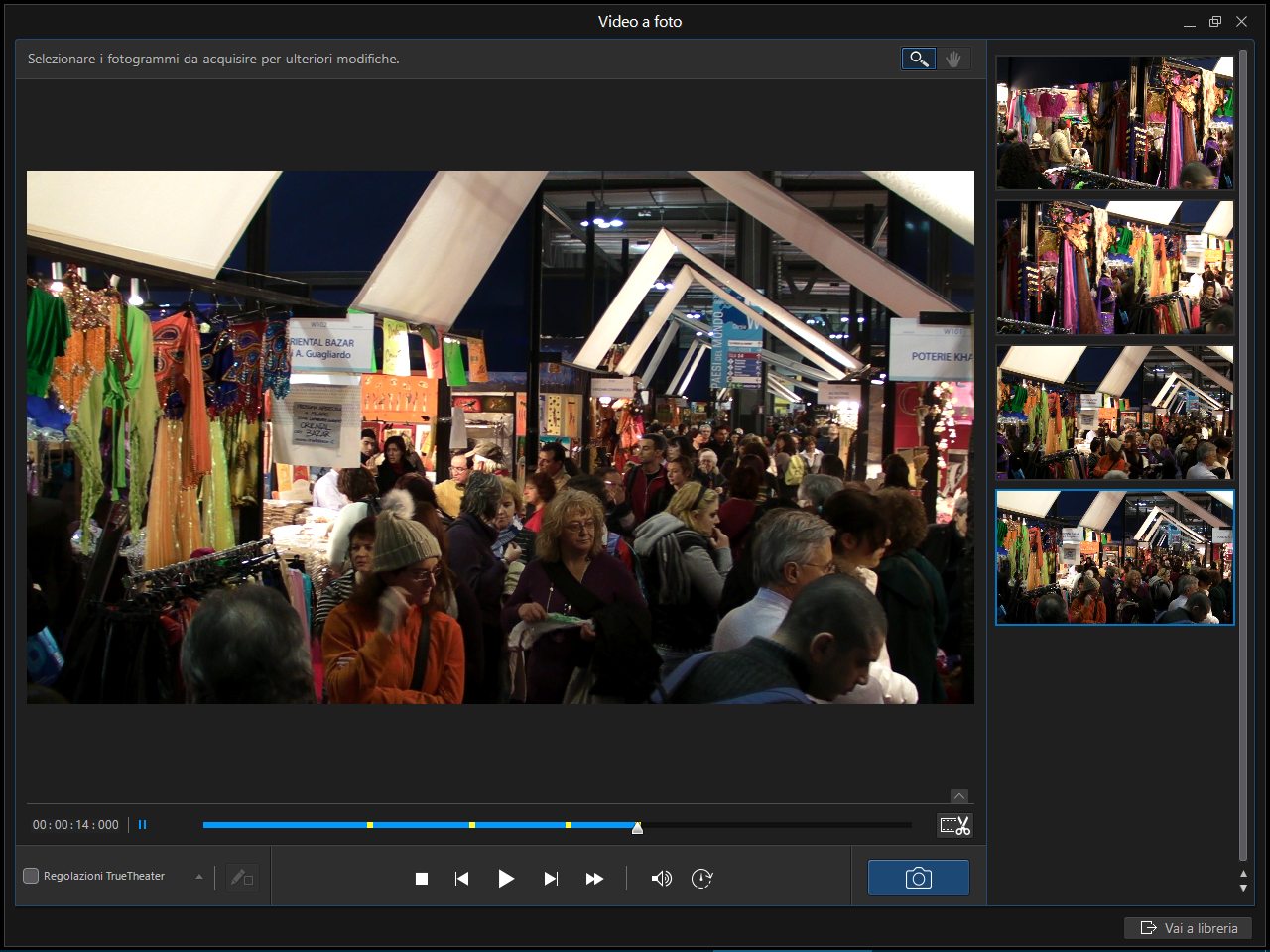Screen dimensions: 1270x952
Task: Select the first captured frame thumbnail
Action: click(x=1115, y=123)
